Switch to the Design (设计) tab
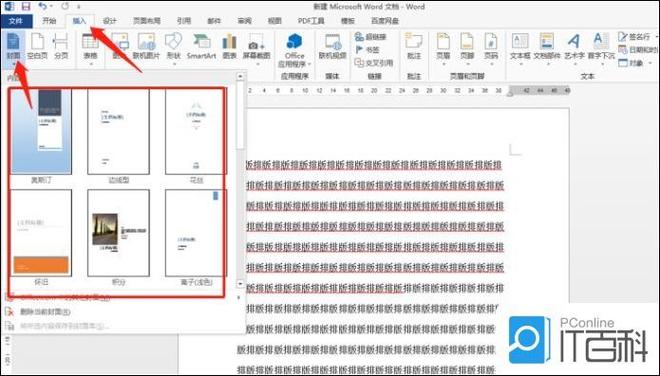Screen dimensions: 660x376 (110, 21)
